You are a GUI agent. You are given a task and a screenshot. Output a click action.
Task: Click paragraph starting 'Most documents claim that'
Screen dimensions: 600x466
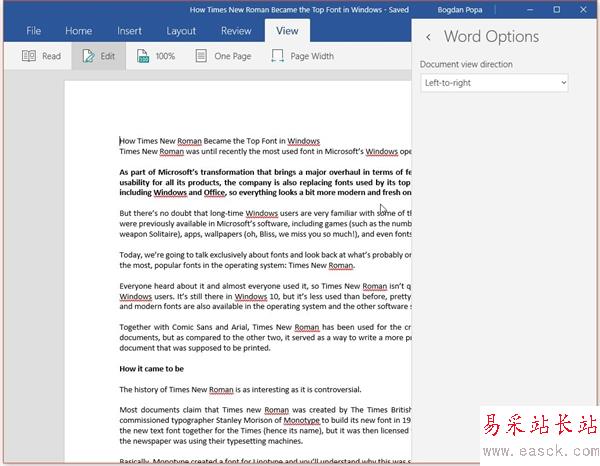point(265,425)
